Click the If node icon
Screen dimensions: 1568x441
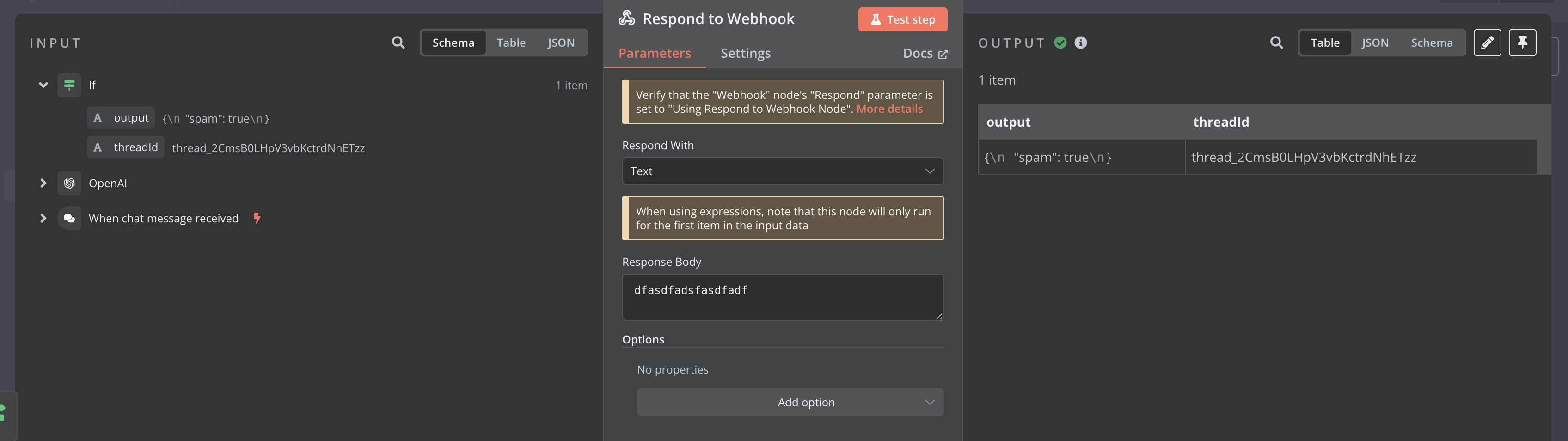(69, 85)
